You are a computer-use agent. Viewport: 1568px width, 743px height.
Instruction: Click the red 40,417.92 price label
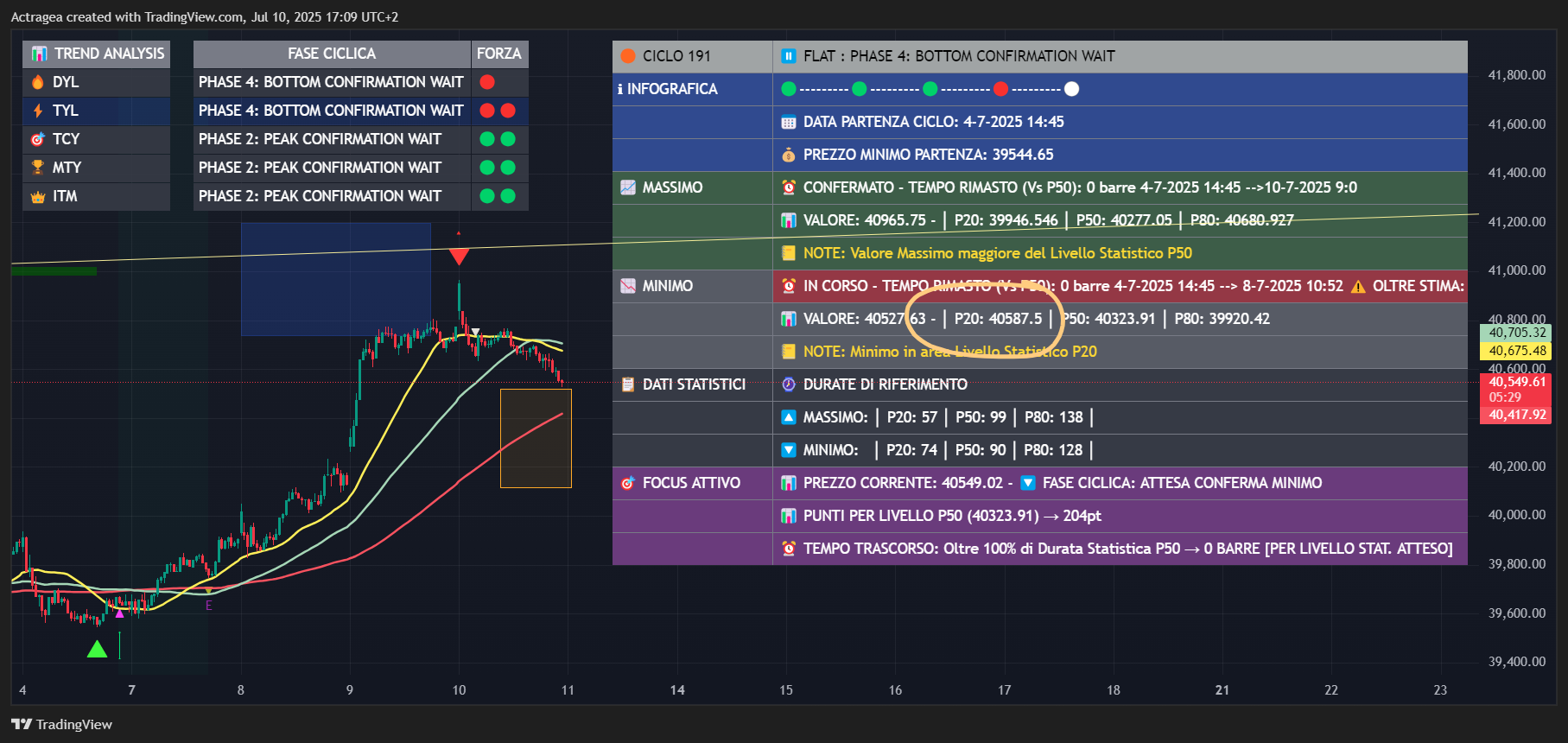(x=1517, y=415)
